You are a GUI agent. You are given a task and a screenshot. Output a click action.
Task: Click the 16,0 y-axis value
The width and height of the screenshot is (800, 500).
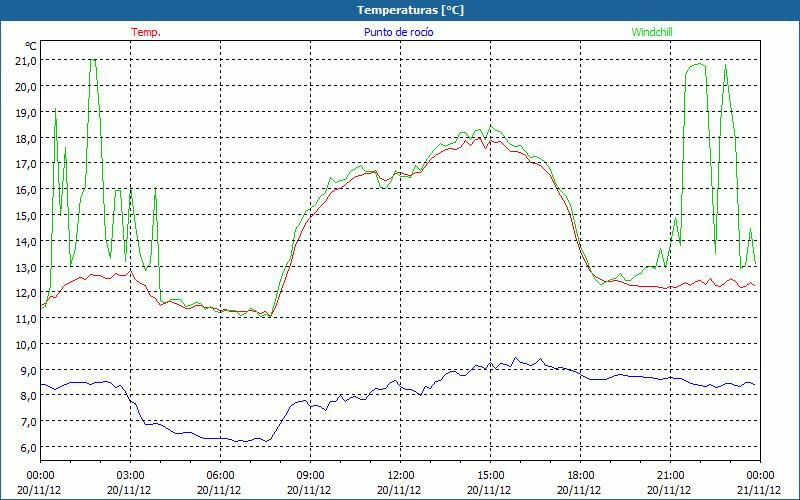[x=26, y=190]
